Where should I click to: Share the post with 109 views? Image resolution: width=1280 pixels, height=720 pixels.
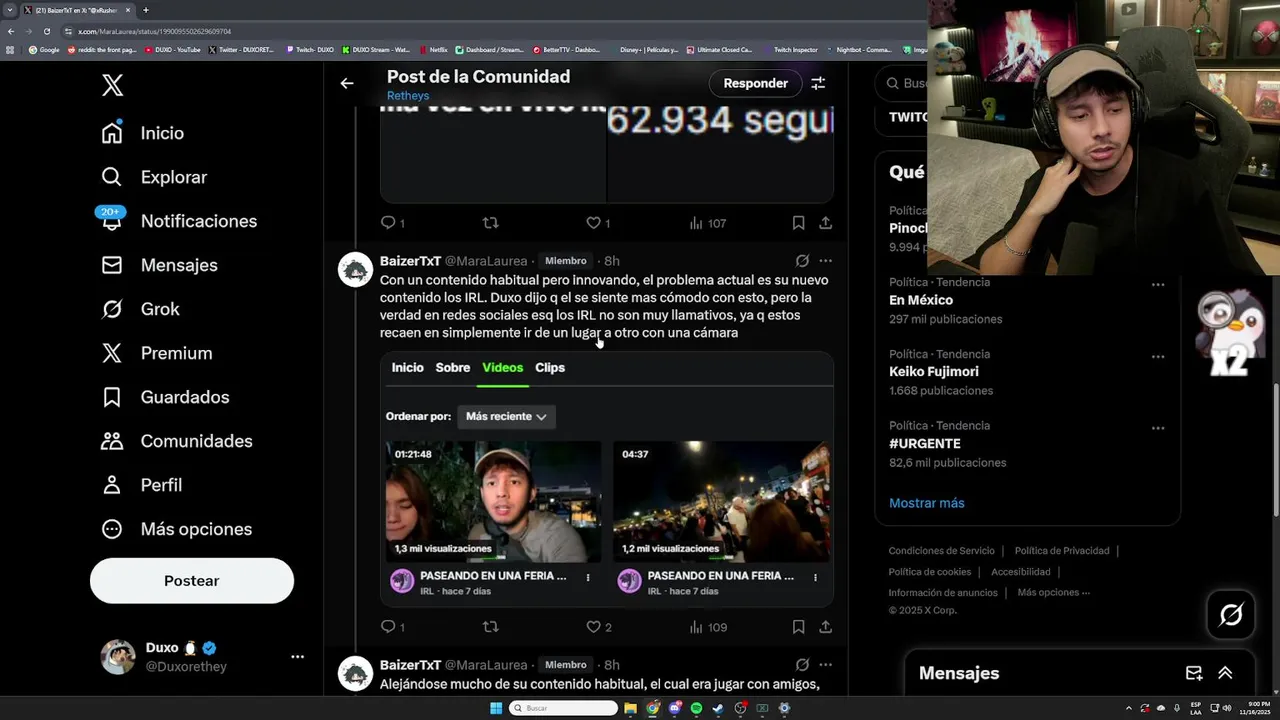(825, 627)
